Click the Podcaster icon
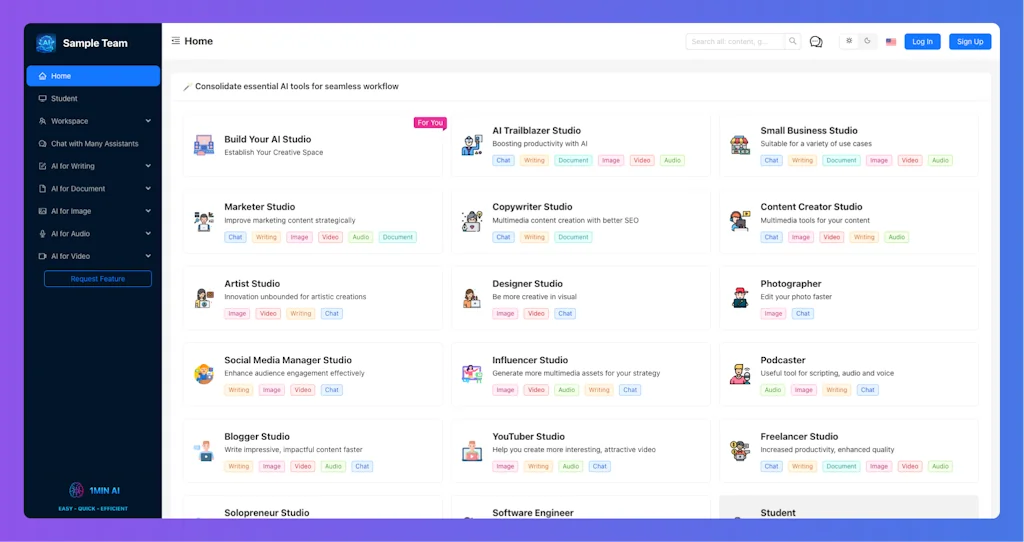Viewport: 1024px width, 542px height. pos(740,374)
